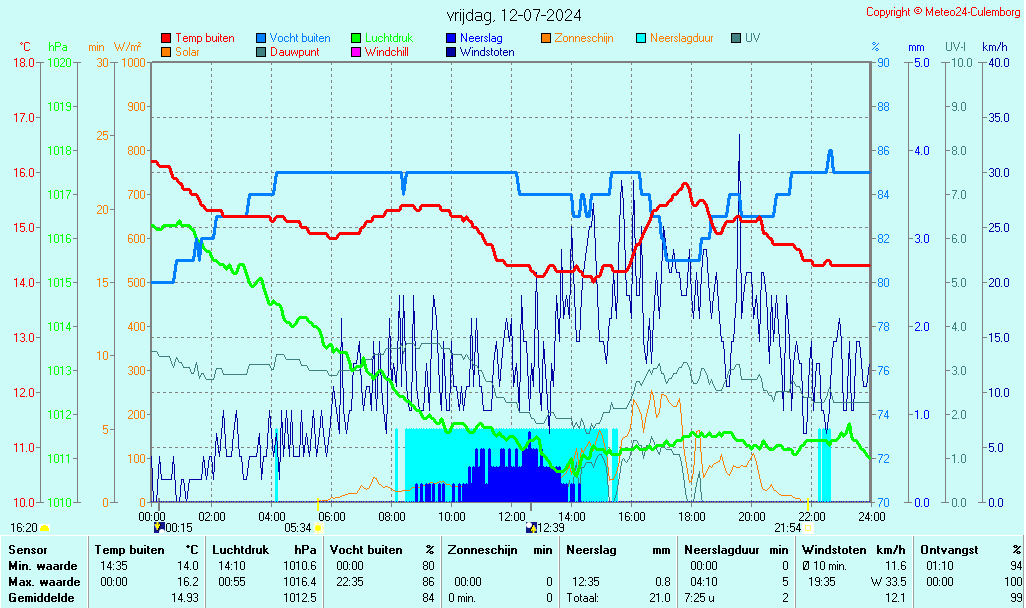Click the green Luchtdruk legend square
1026x608 pixels.
[356, 38]
